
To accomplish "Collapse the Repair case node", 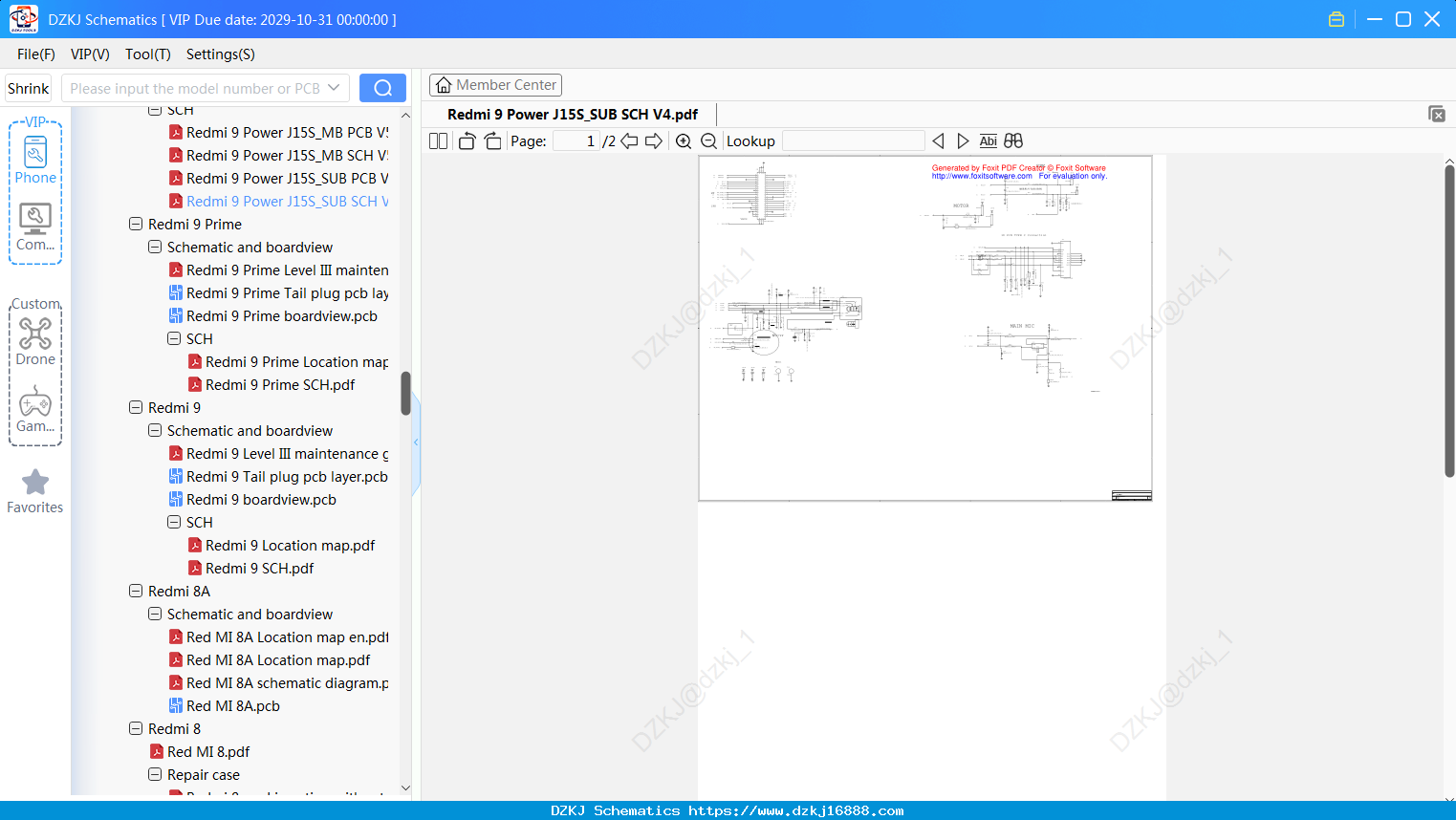I will [155, 774].
